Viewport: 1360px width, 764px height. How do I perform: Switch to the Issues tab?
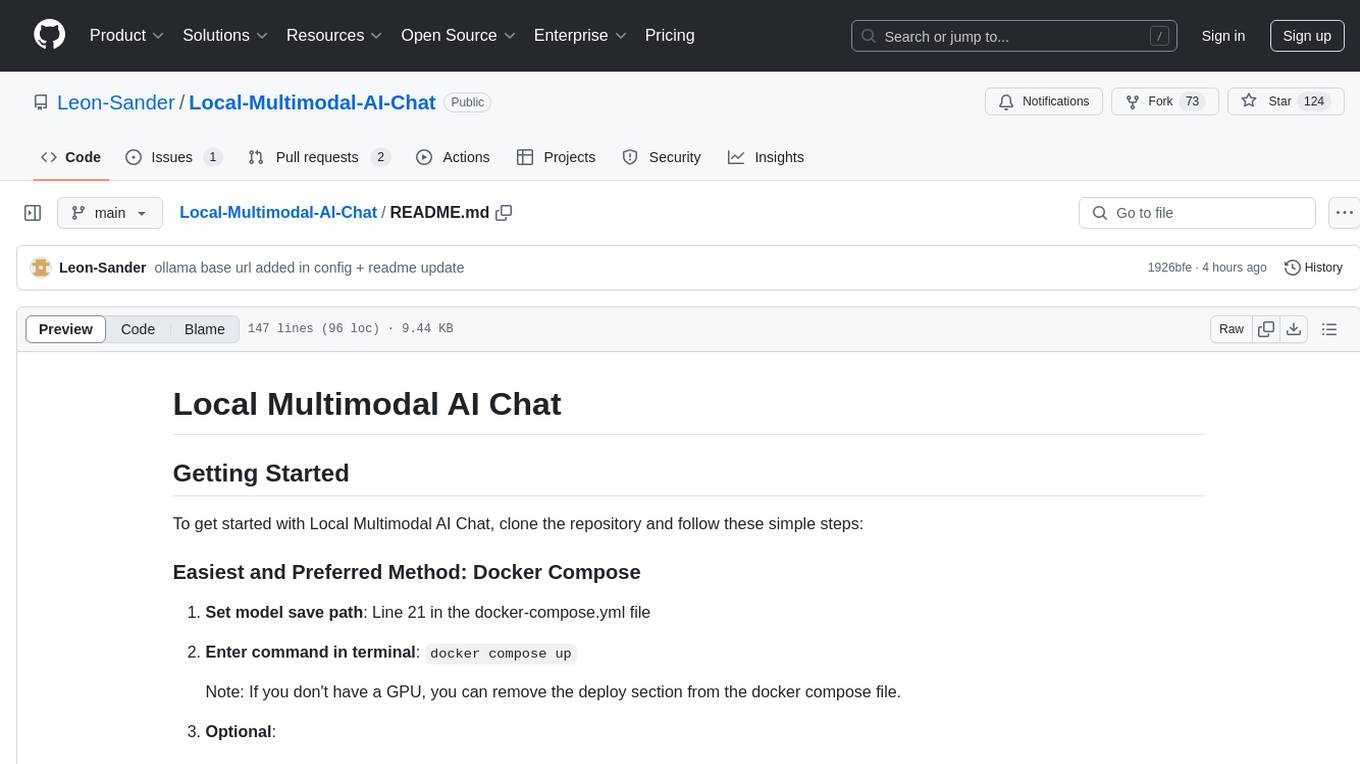(173, 157)
